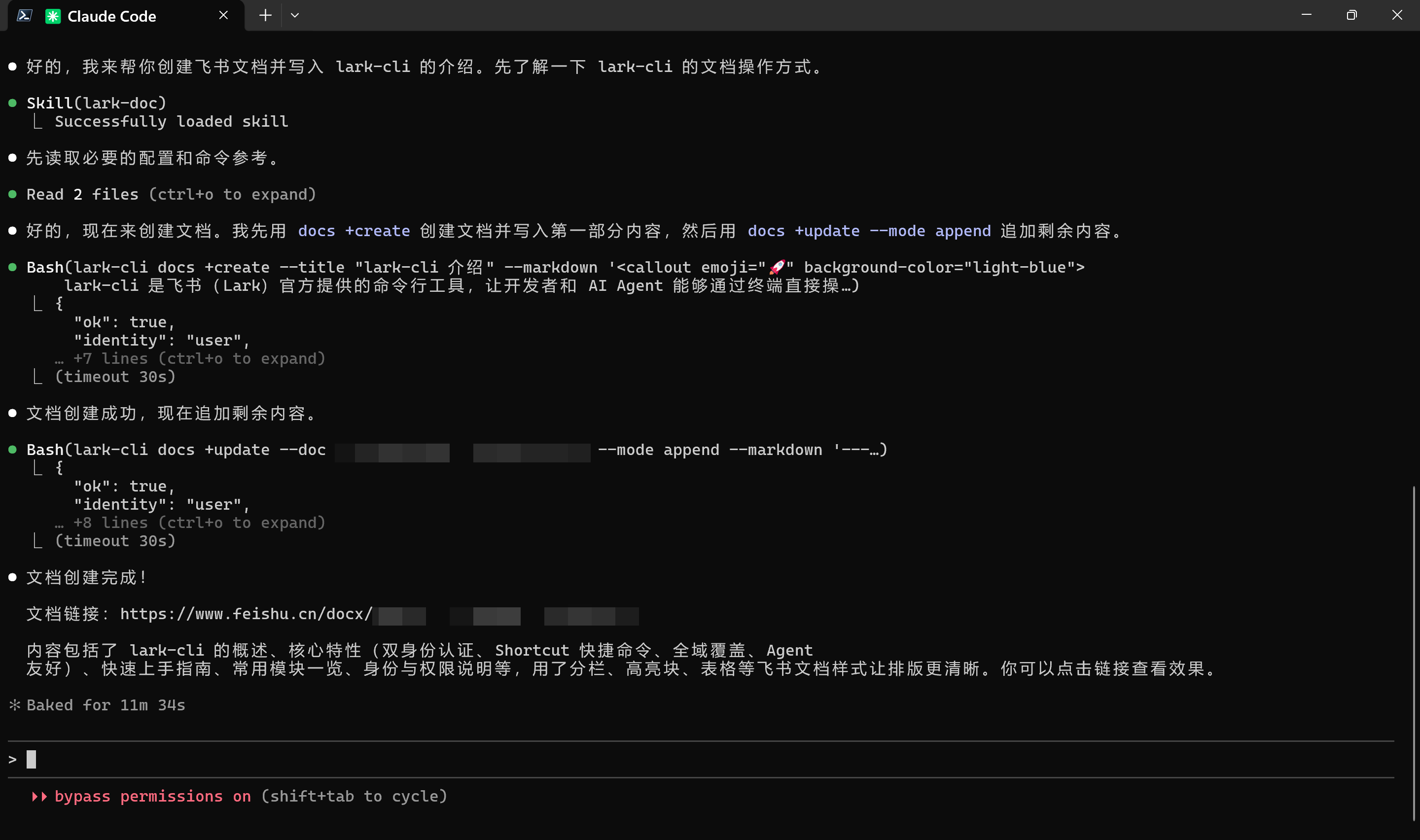Viewport: 1420px width, 840px height.
Task: Click the "(shift+tab to cycle)" hint
Action: [355, 796]
